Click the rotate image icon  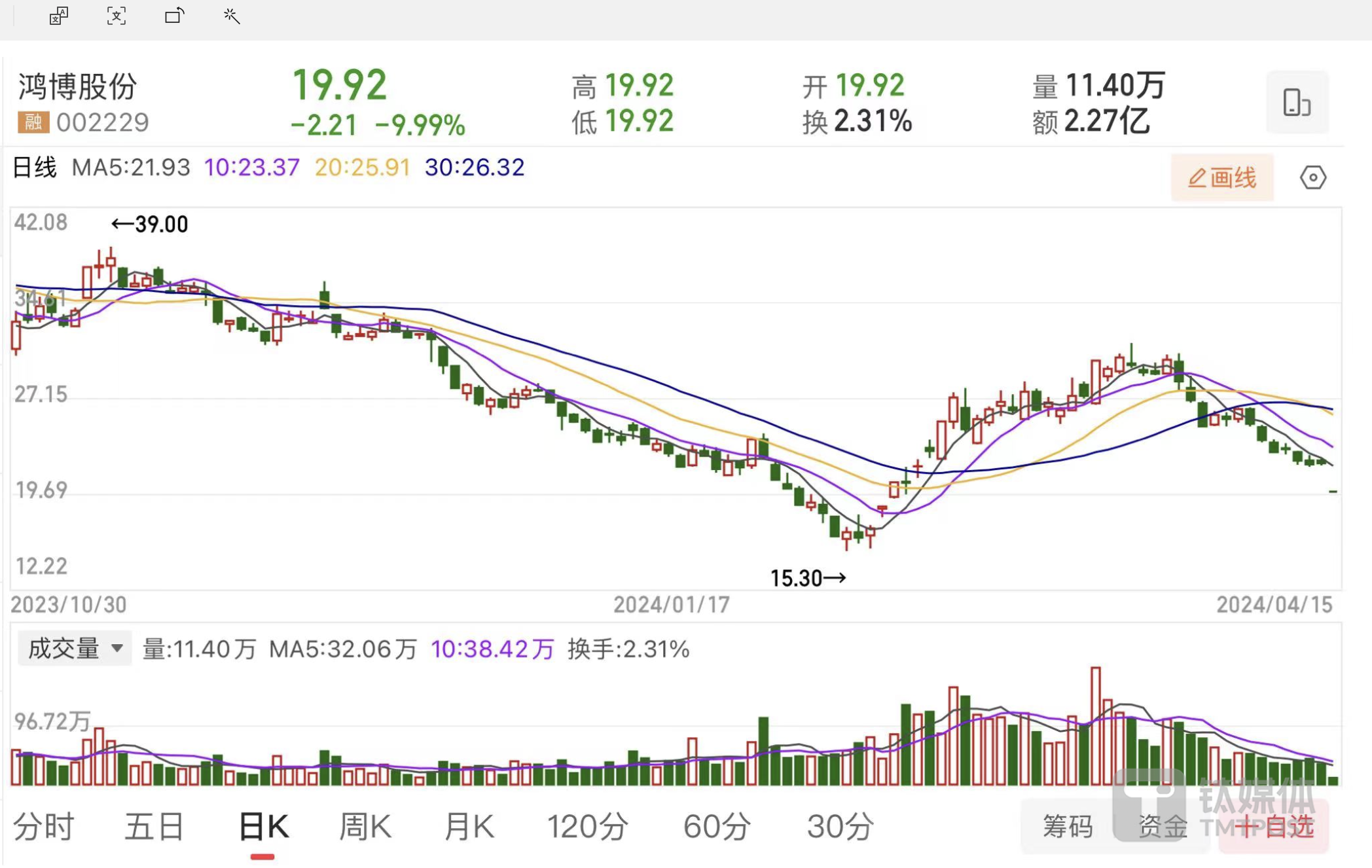[174, 16]
